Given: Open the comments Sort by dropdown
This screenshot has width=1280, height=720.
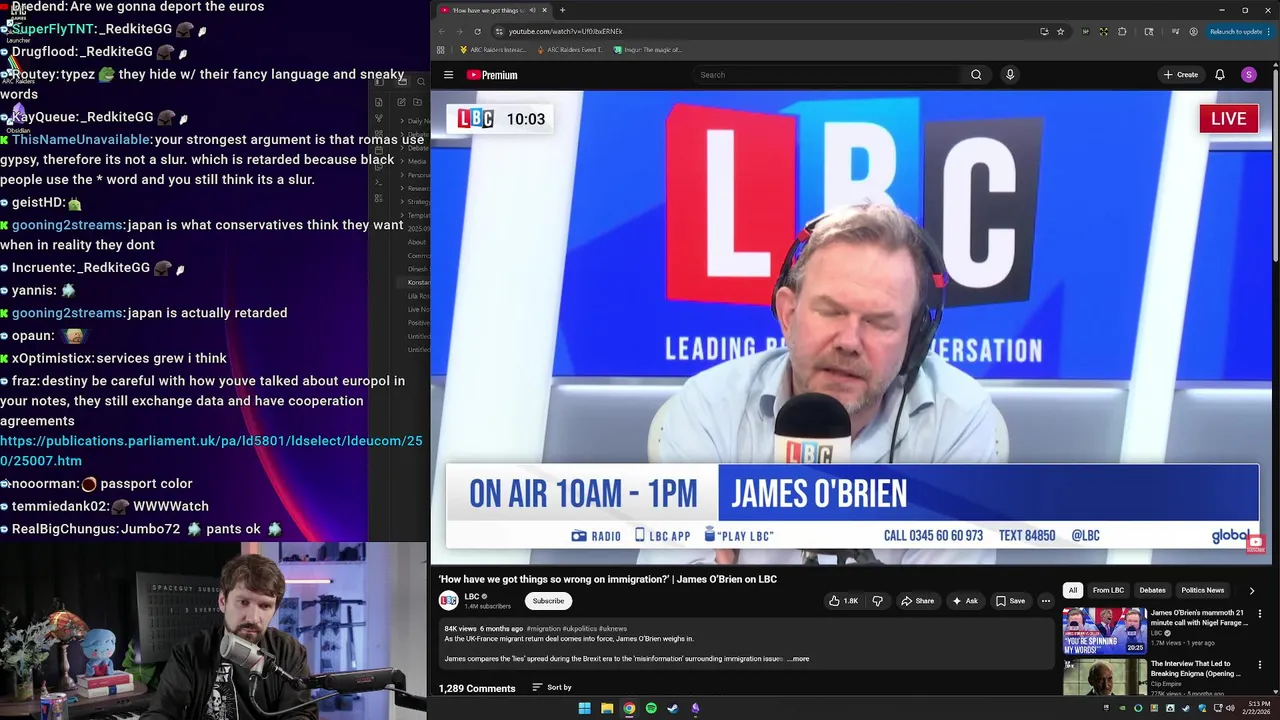Looking at the screenshot, I should click(x=552, y=688).
